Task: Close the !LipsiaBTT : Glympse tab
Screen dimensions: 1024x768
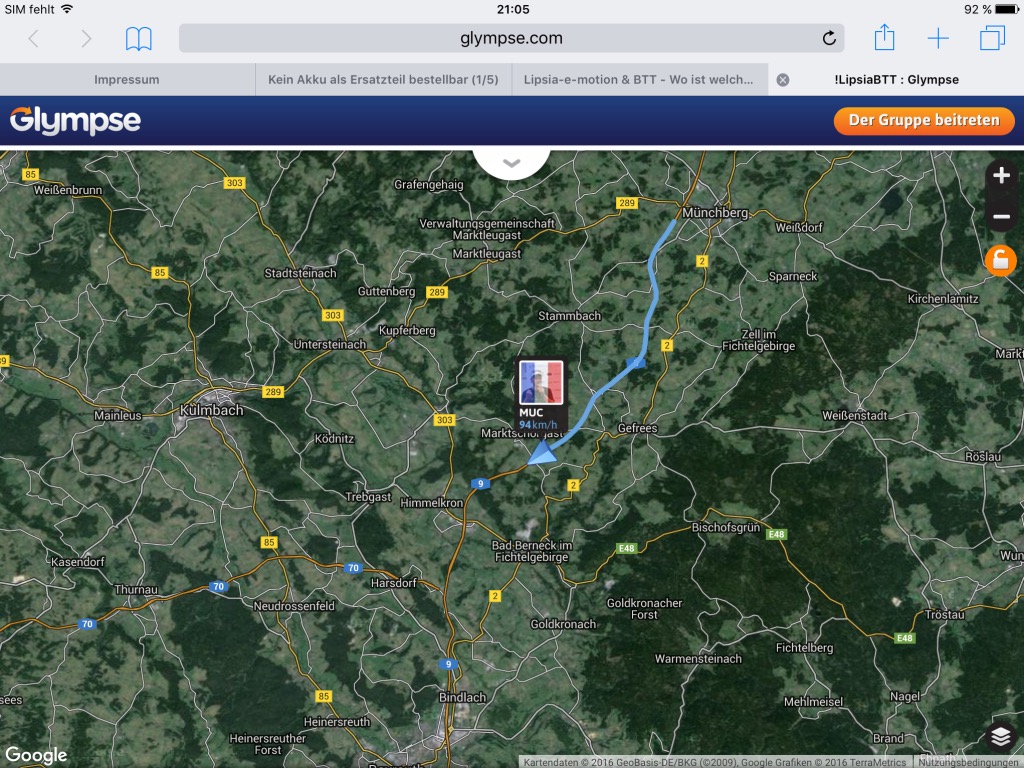Action: [x=783, y=80]
